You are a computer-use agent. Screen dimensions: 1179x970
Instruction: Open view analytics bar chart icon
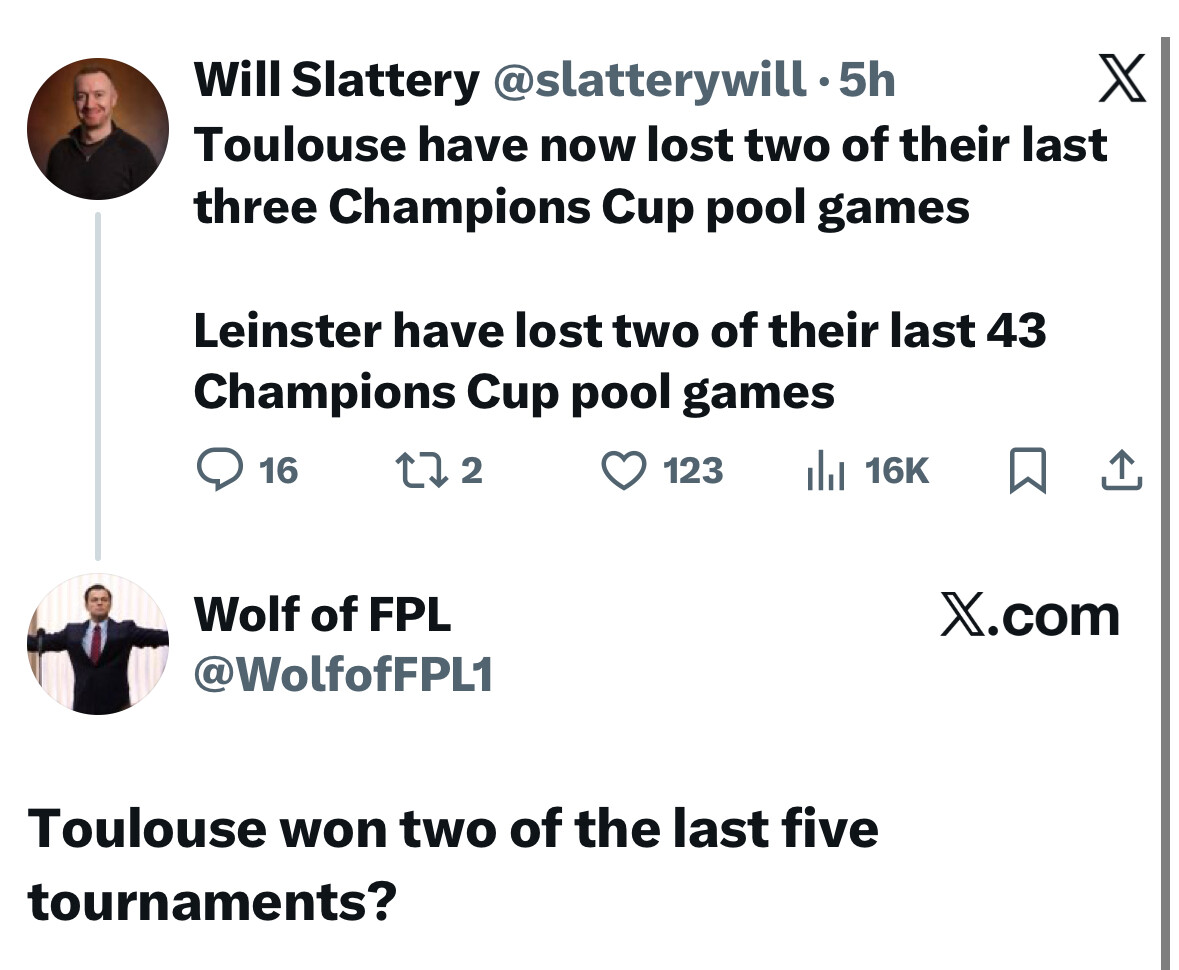[x=826, y=471]
